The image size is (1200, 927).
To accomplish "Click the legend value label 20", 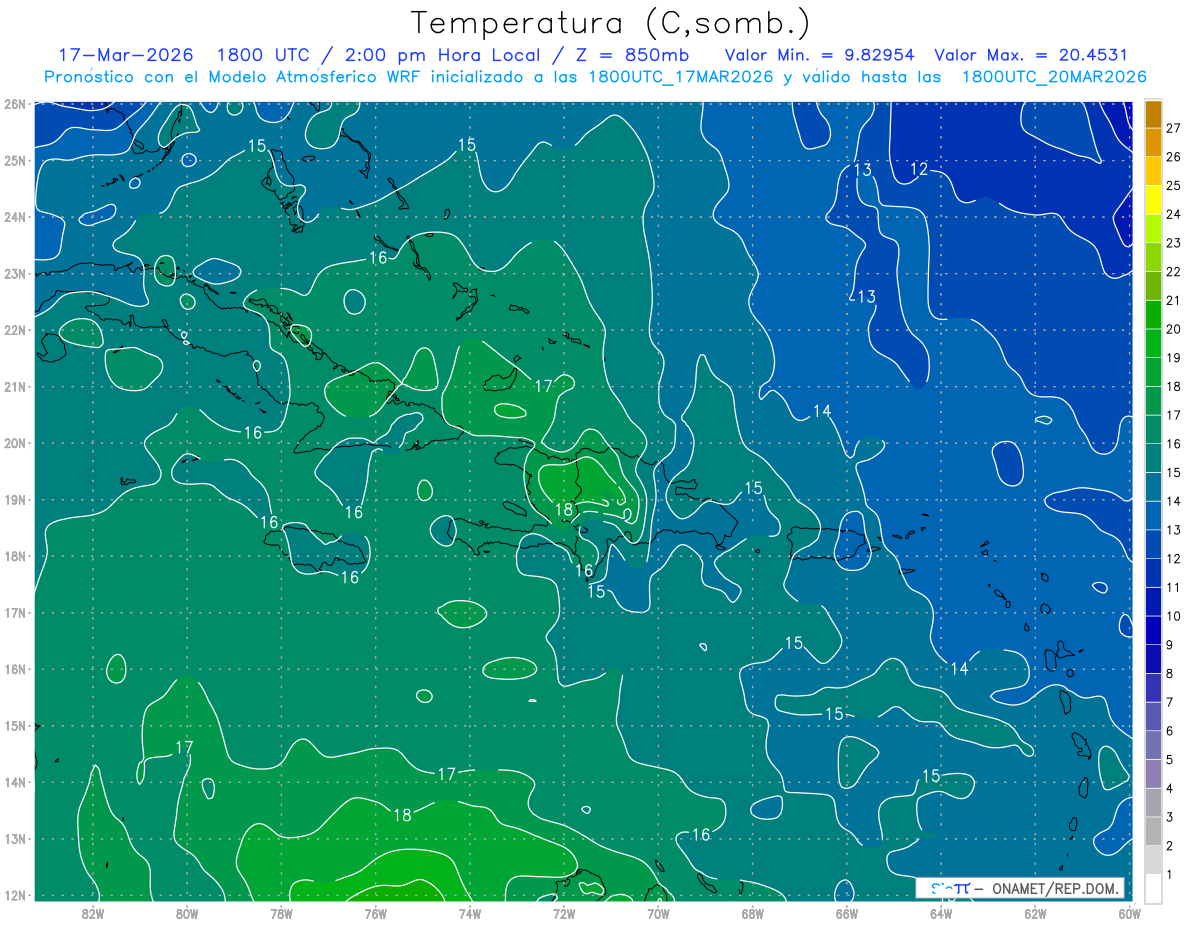I will pos(1173,329).
